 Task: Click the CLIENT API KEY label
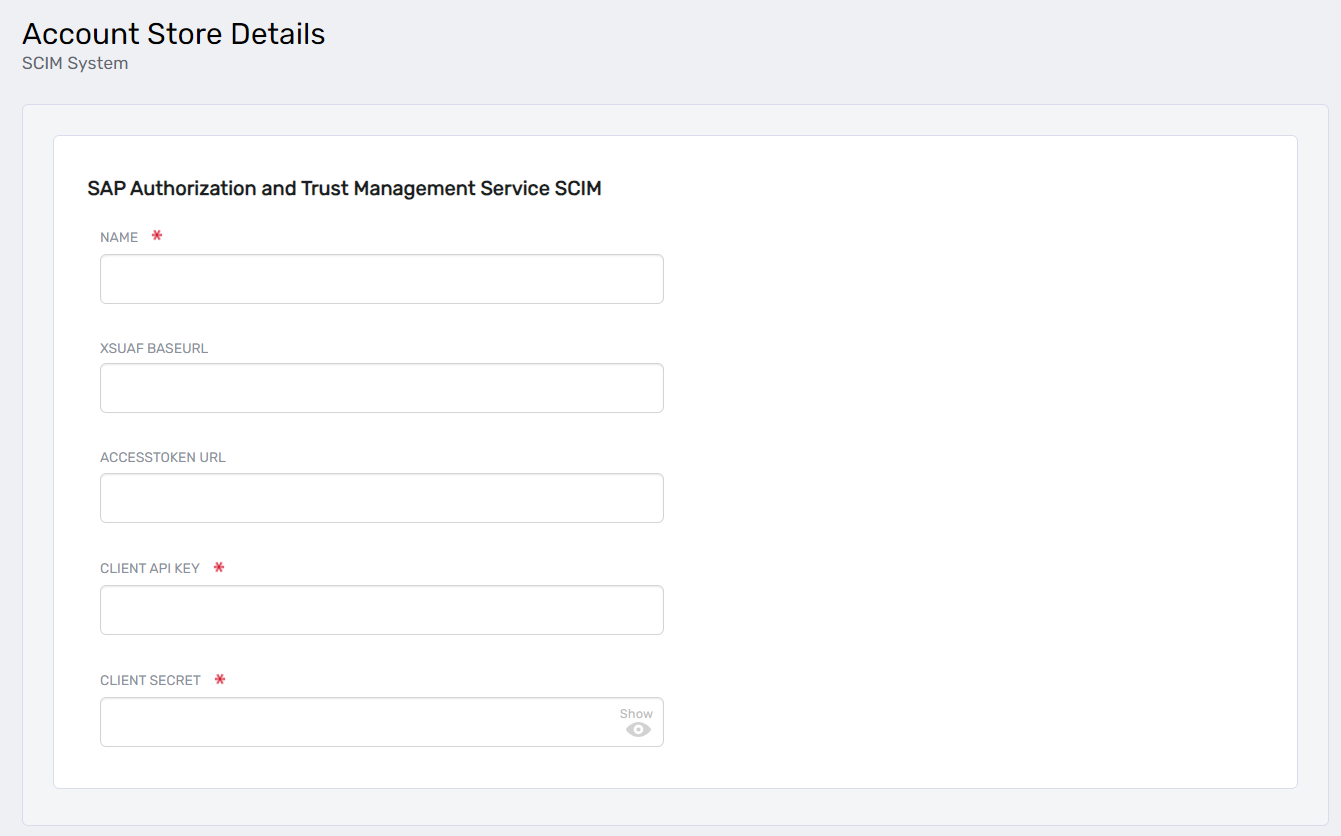click(150, 568)
